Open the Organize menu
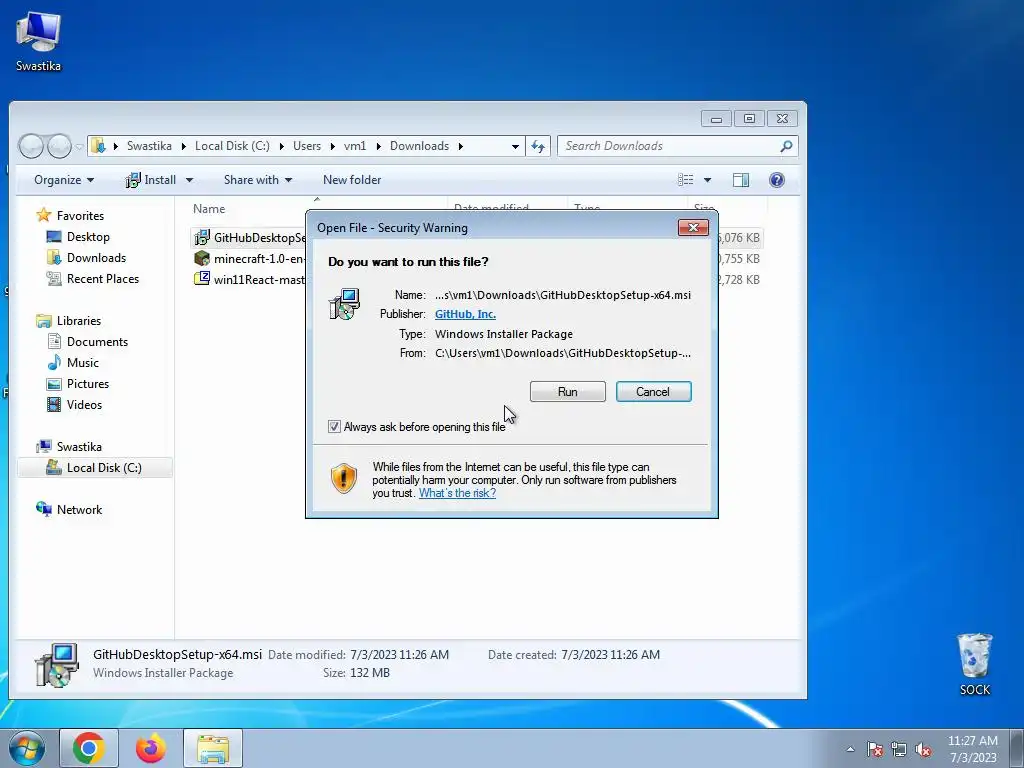The image size is (1024, 768). click(63, 180)
